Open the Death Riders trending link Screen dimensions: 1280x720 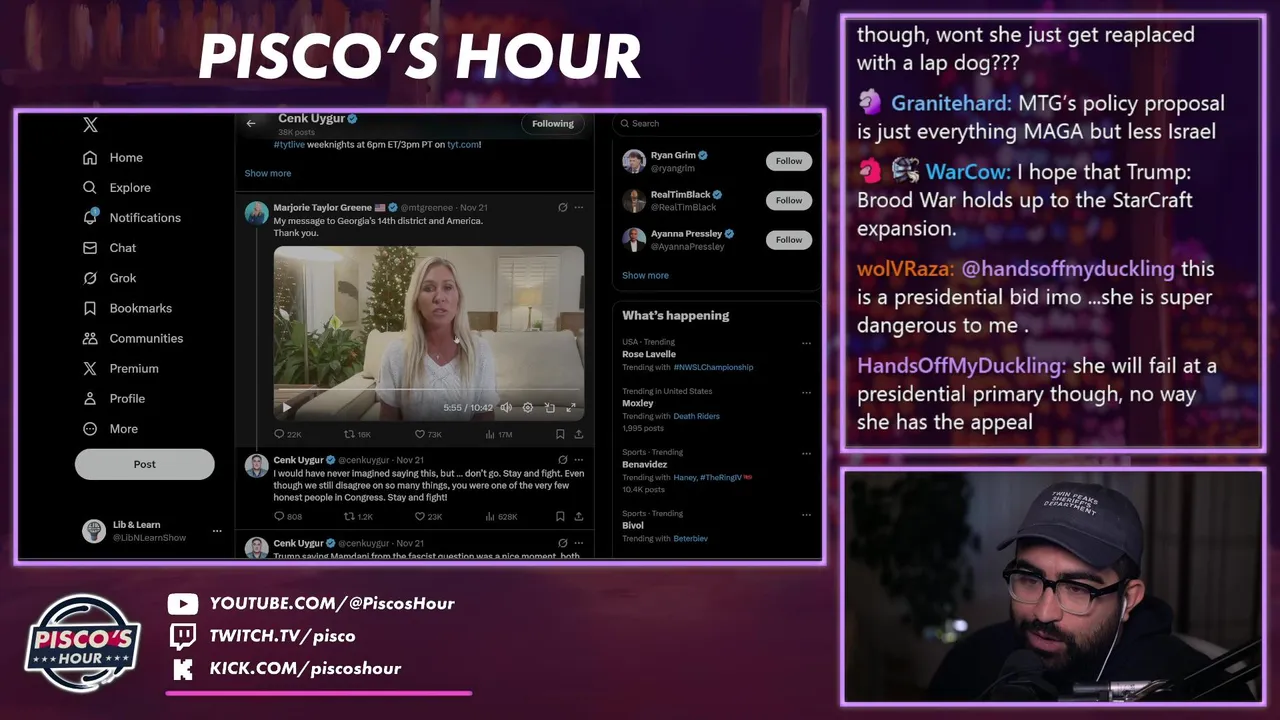tap(696, 416)
